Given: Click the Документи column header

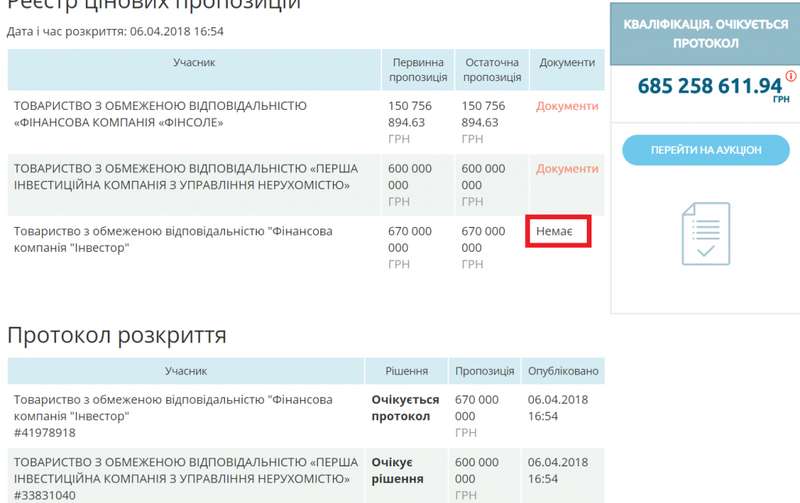Looking at the screenshot, I should 567,62.
